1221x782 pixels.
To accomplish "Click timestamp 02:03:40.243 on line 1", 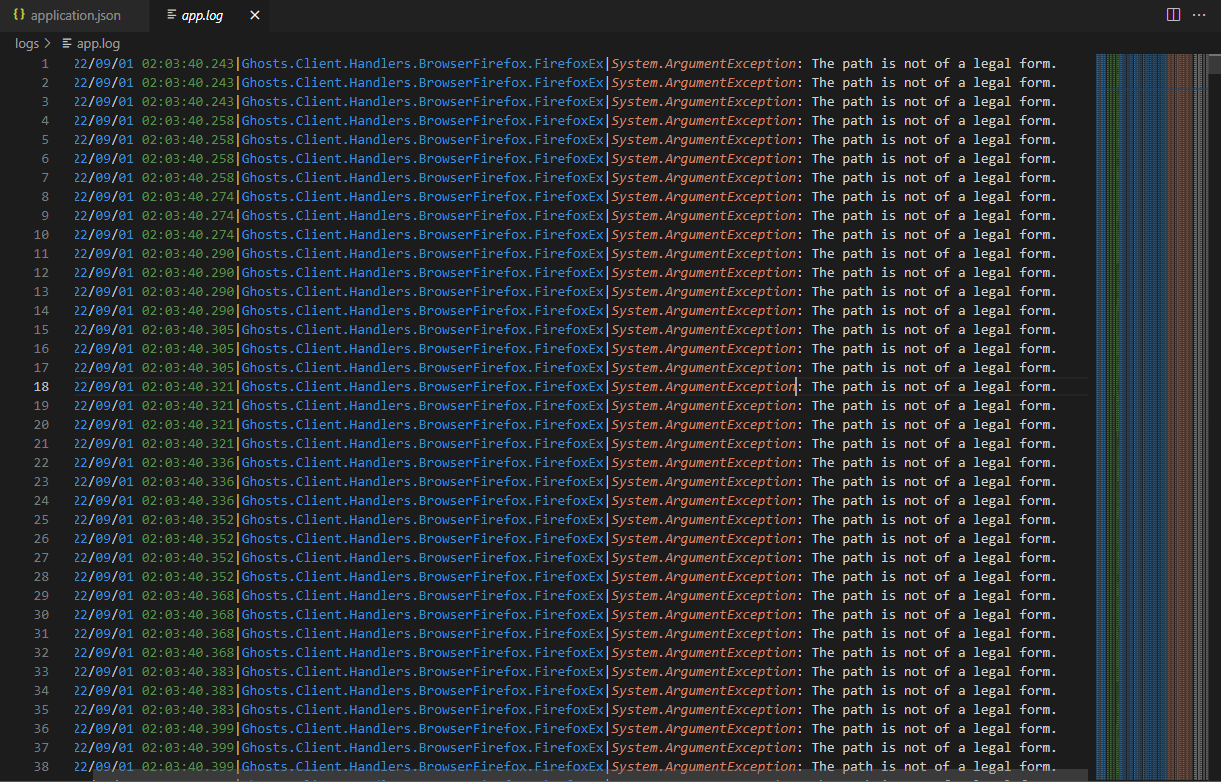I will point(188,64).
